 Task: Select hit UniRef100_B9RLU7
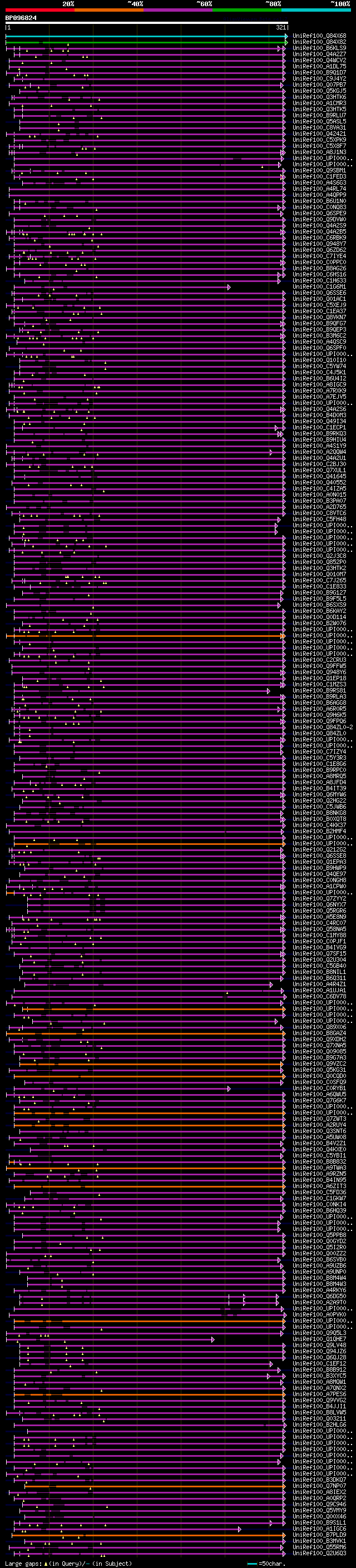319,115
